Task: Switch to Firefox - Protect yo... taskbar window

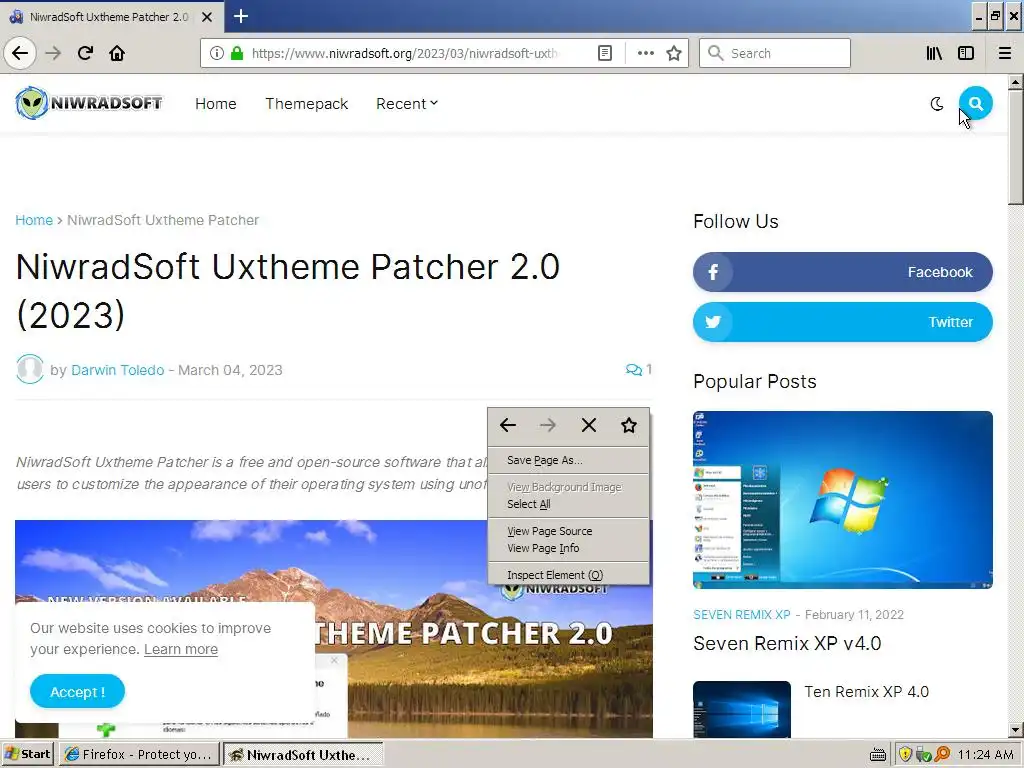Action: (x=139, y=754)
